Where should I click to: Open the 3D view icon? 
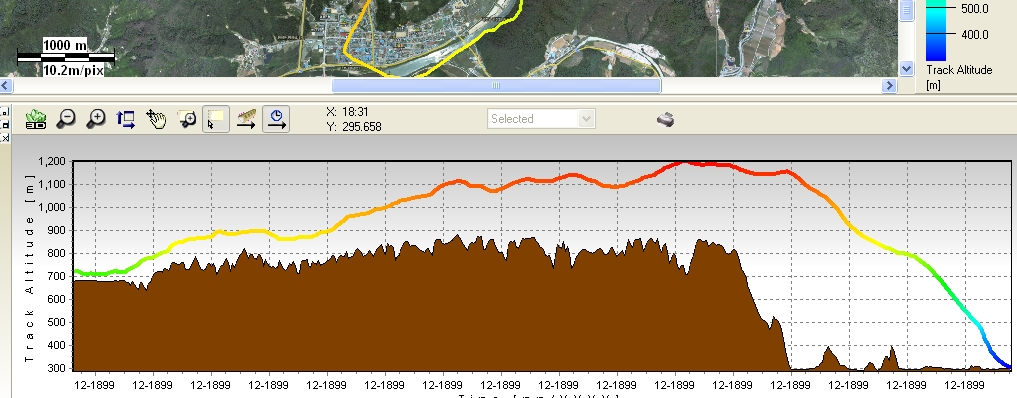pos(36,119)
